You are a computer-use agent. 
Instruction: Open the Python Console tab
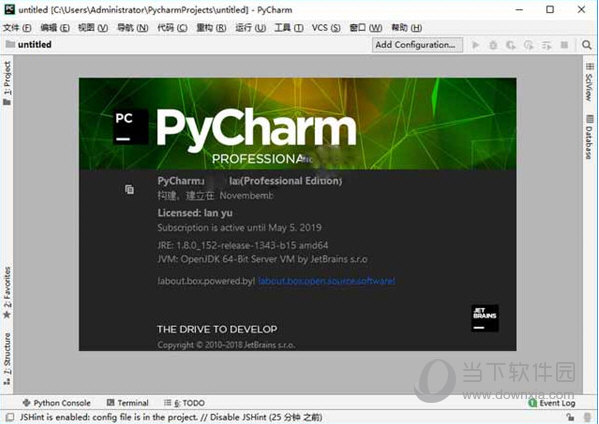click(x=57, y=403)
